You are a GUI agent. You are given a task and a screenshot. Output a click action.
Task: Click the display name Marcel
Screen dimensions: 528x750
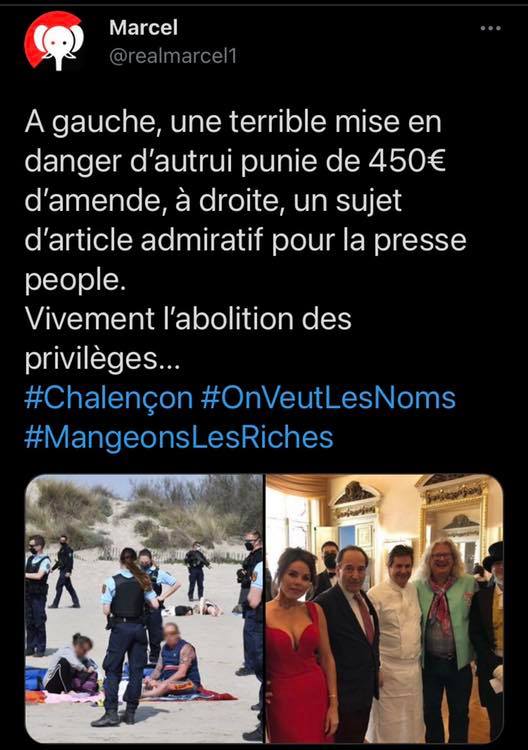143,27
